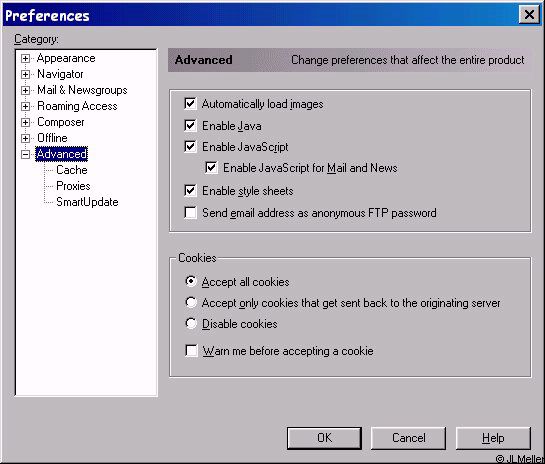
Task: Uncheck Enable JavaScript for Mail and News
Action: 212,168
